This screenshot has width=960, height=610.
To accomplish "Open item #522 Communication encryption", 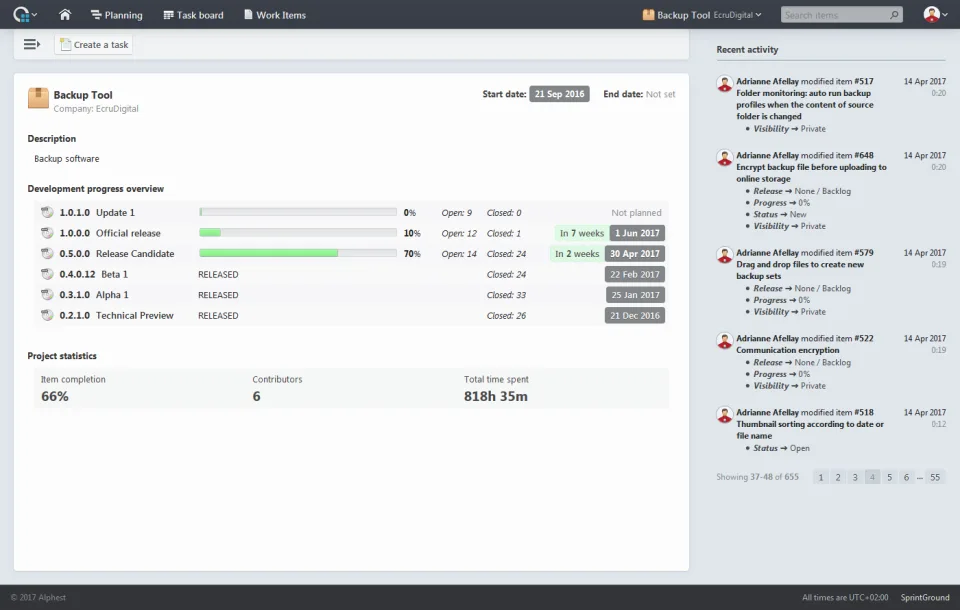I will pos(787,350).
